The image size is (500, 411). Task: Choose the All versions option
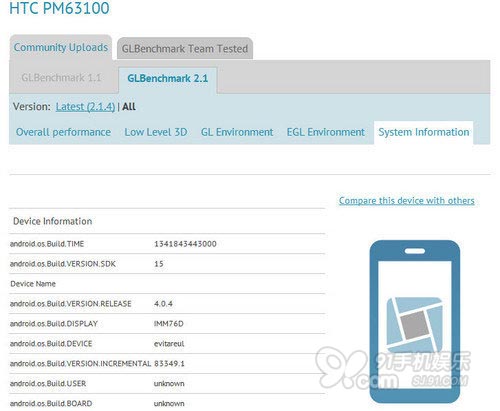coord(129,107)
